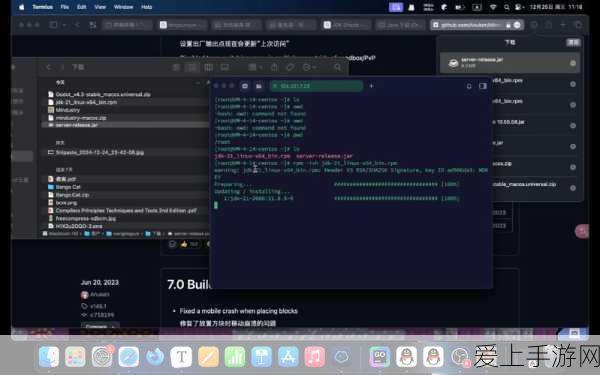Open Launchpad from the Dock
This screenshot has height=375, width=600.
[x=75, y=357]
